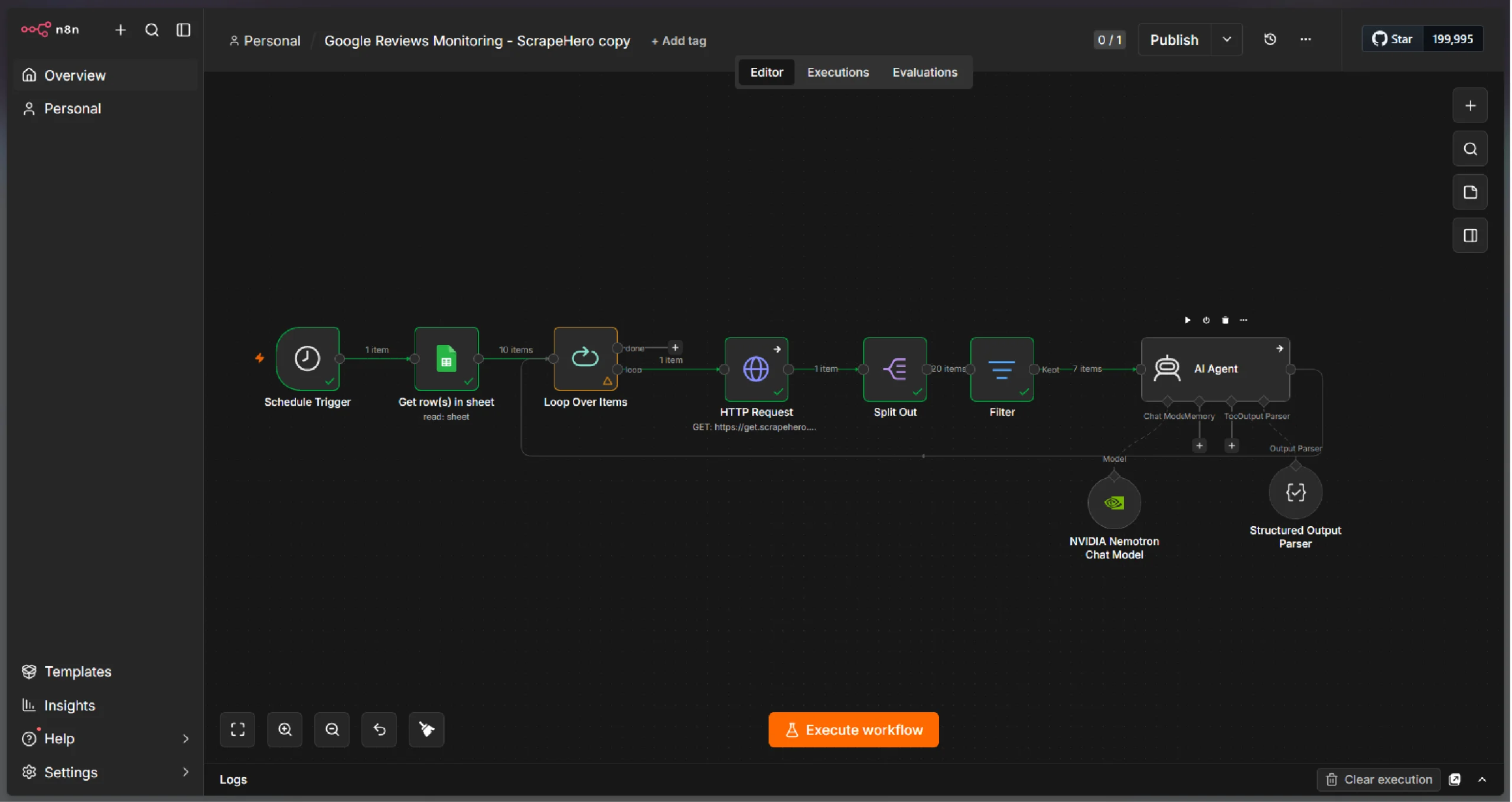Image resolution: width=1512 pixels, height=802 pixels.
Task: Add Tool sub-node to AI Agent
Action: click(x=1231, y=445)
